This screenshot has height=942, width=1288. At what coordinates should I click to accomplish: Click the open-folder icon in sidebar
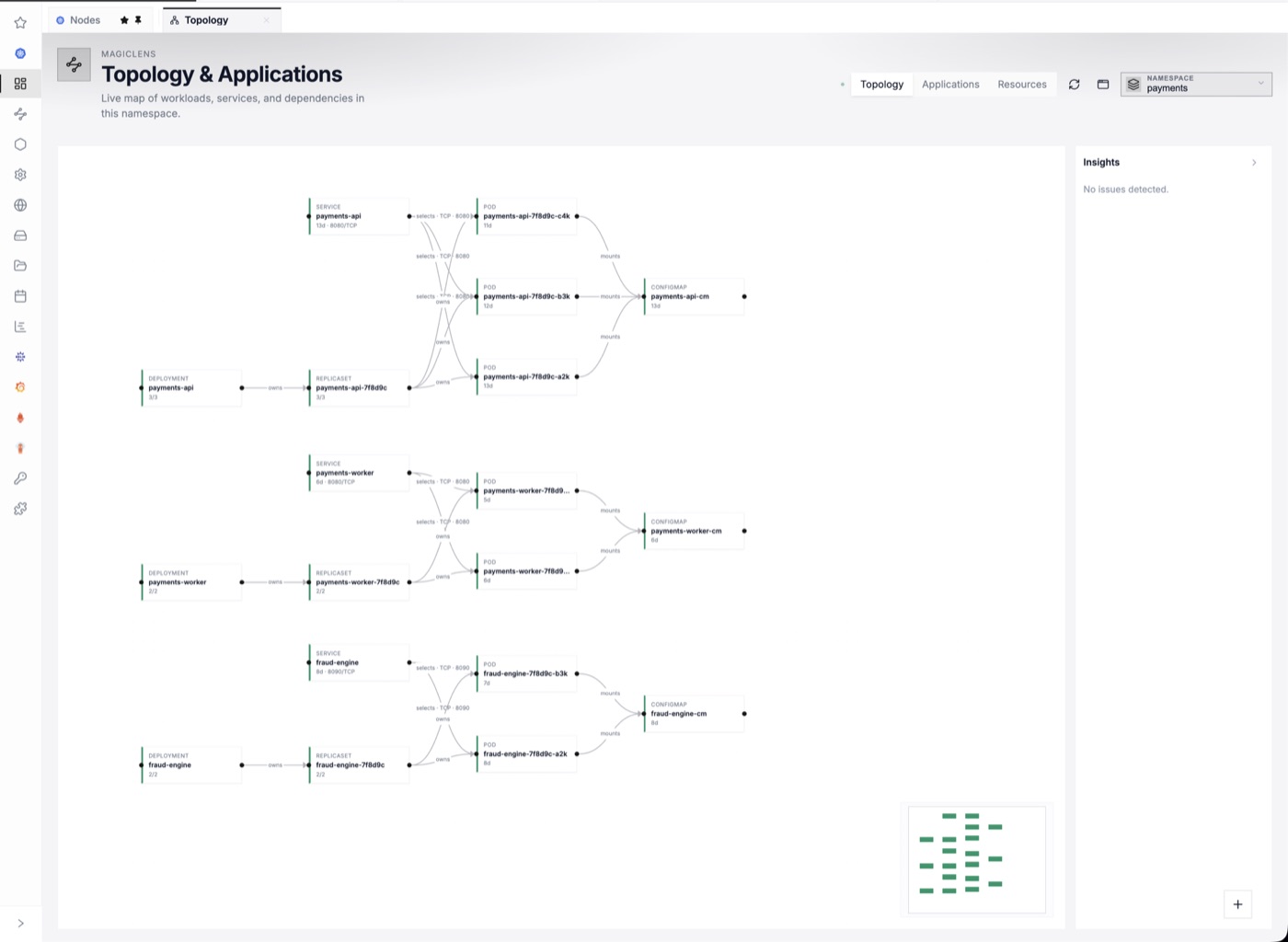click(20, 266)
